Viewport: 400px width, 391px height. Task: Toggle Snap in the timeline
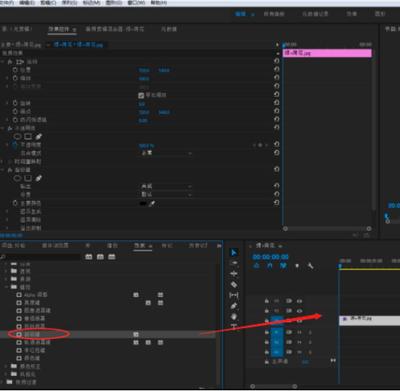click(x=270, y=266)
